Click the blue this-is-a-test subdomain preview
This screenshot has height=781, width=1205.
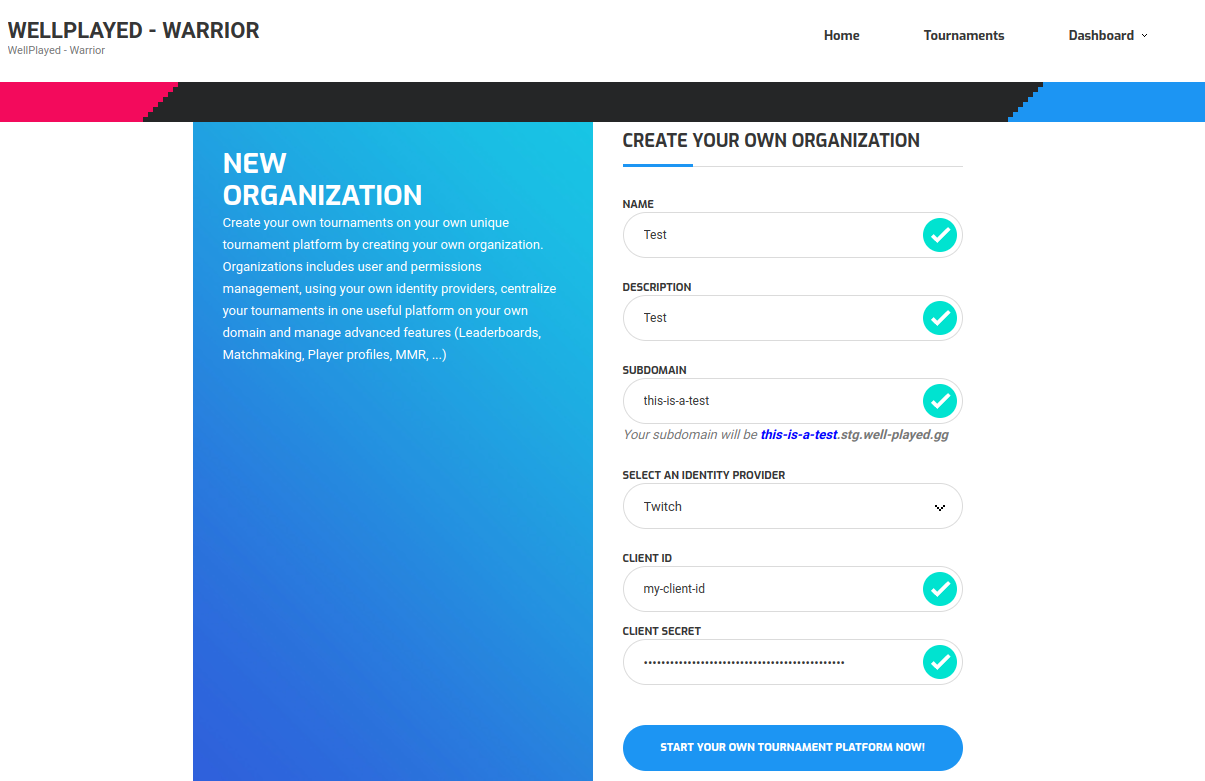click(798, 435)
